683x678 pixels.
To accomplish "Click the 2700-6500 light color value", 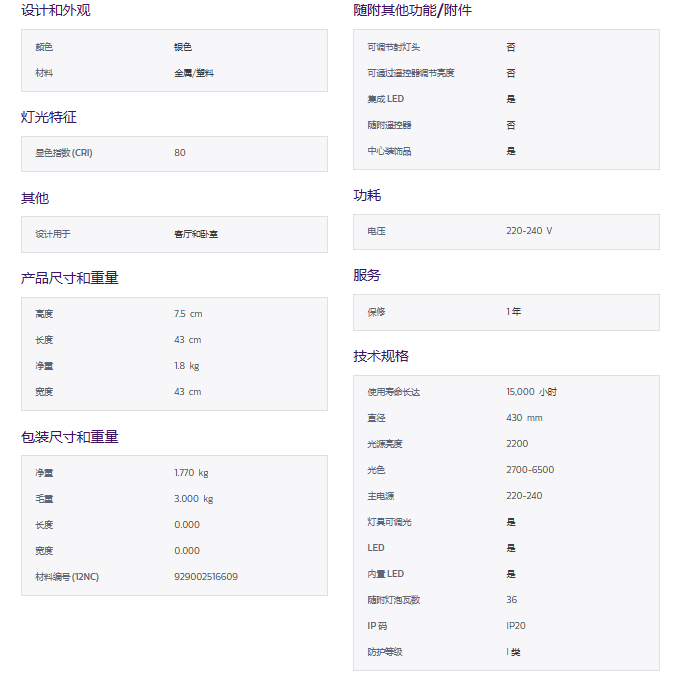I will coord(530,470).
